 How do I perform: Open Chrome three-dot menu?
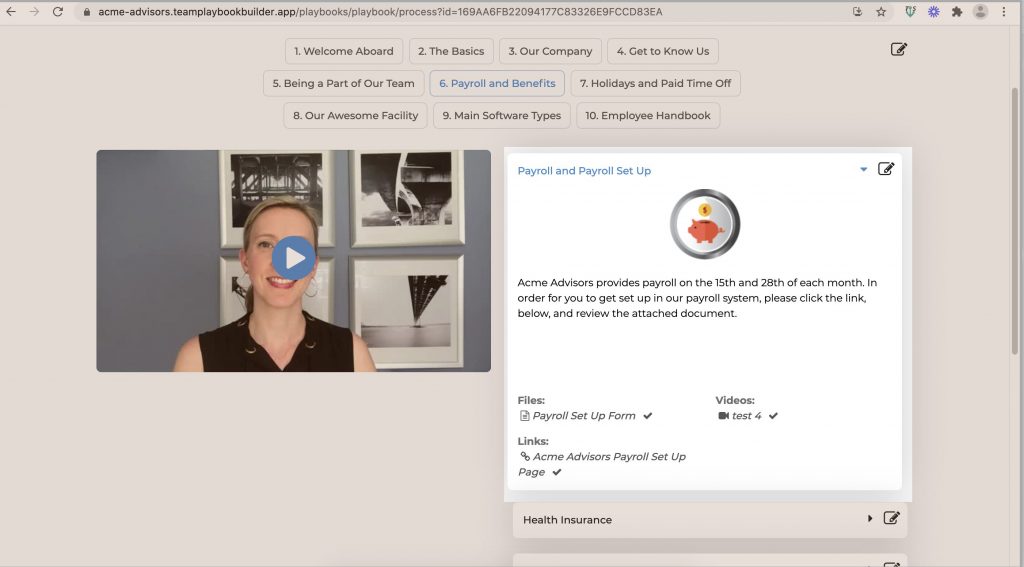(1004, 12)
